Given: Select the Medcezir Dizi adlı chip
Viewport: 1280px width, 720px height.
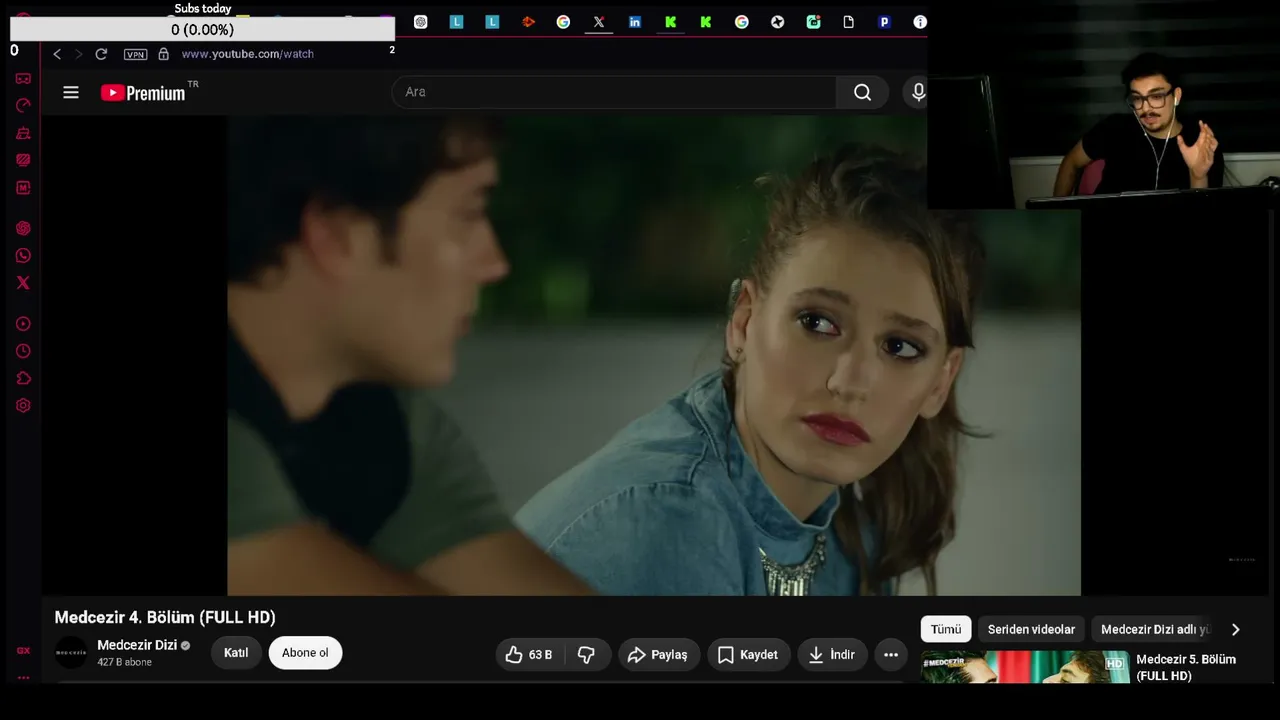Looking at the screenshot, I should (x=1155, y=629).
